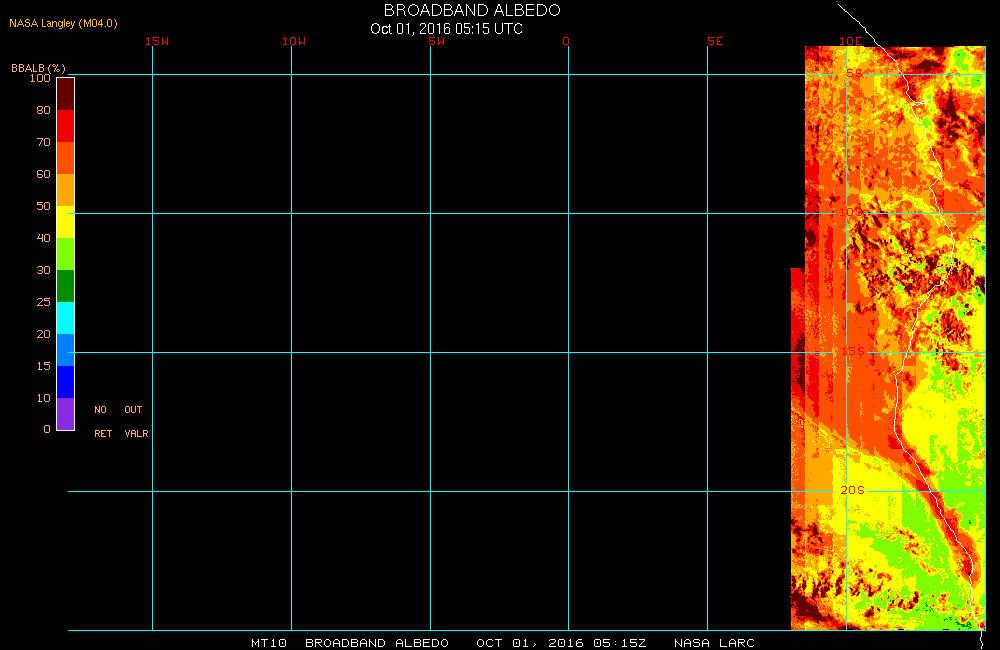The height and width of the screenshot is (650, 1000).
Task: Click the BBALB(%) colorbar heading
Action: point(38,67)
